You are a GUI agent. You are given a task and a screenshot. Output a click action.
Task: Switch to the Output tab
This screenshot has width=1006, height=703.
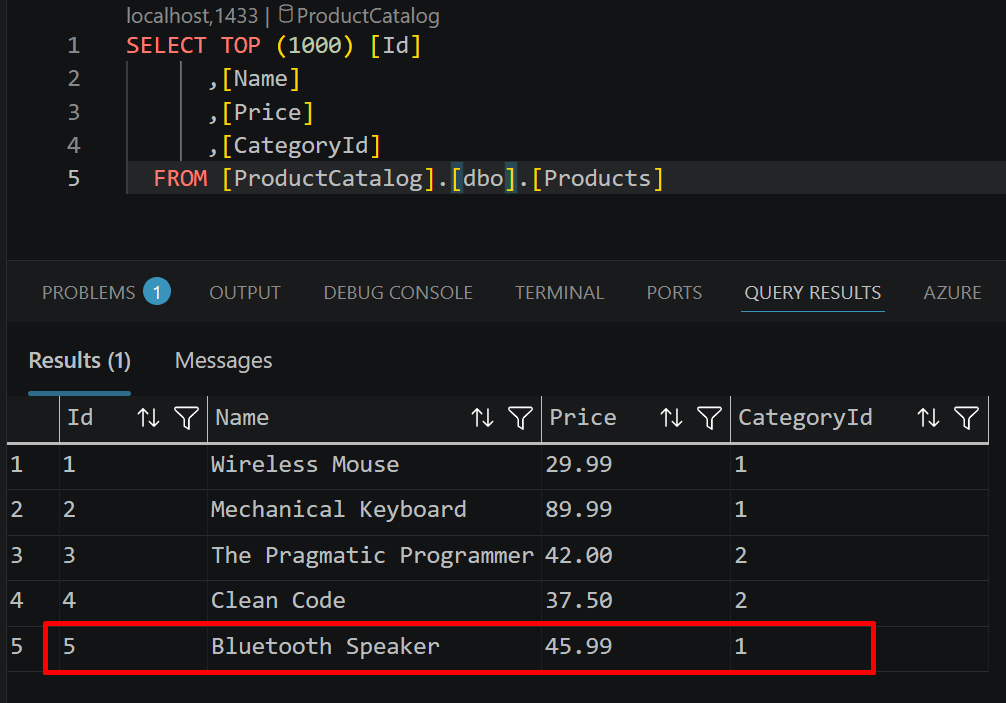click(x=244, y=292)
